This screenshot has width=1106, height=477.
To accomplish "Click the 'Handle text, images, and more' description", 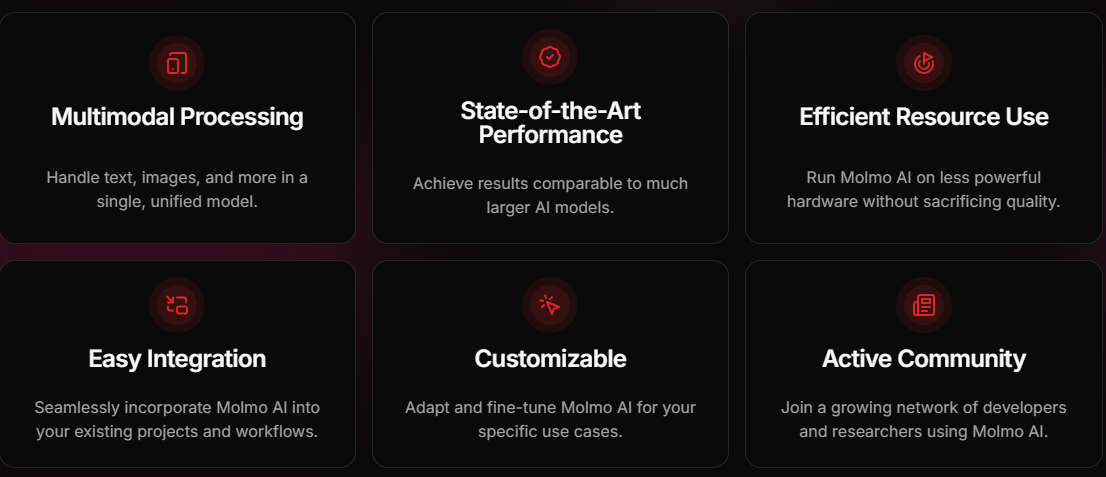I will pos(177,189).
